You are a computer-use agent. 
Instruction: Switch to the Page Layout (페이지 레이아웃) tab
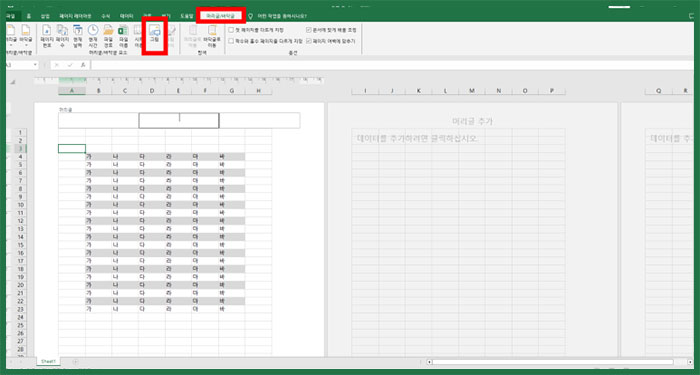click(x=75, y=16)
